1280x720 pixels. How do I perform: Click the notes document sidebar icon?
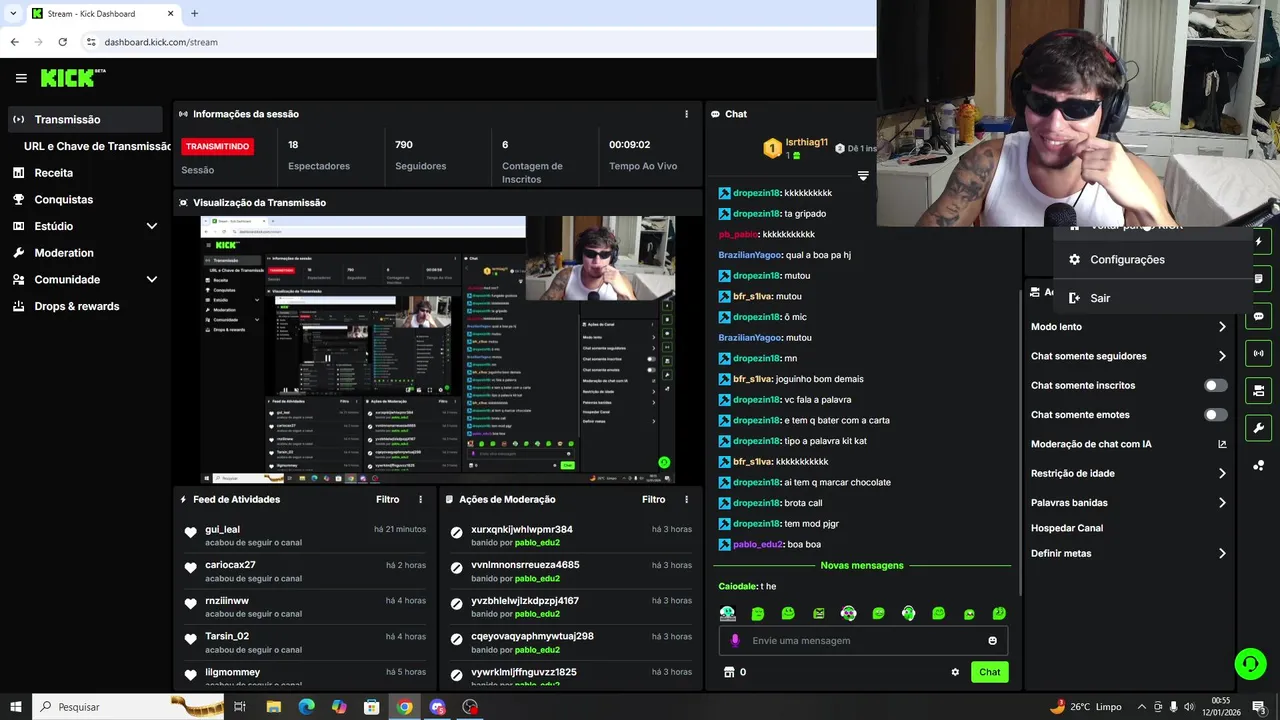1258,279
